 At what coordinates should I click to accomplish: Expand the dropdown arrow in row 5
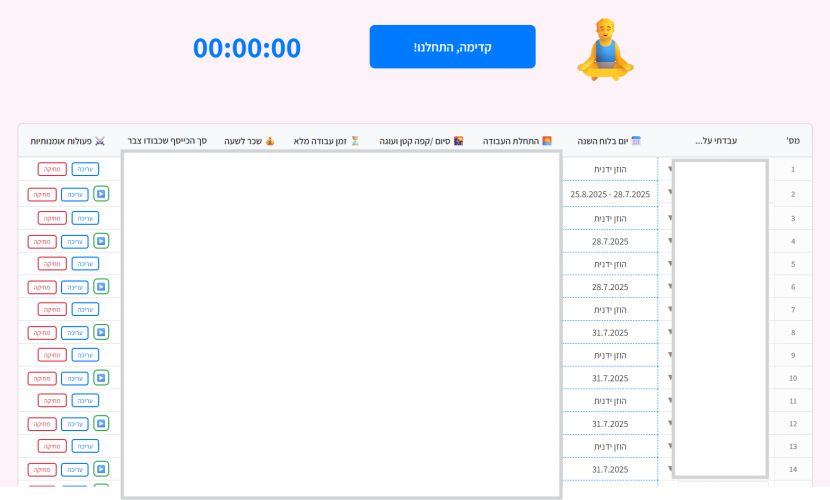pyautogui.click(x=670, y=263)
